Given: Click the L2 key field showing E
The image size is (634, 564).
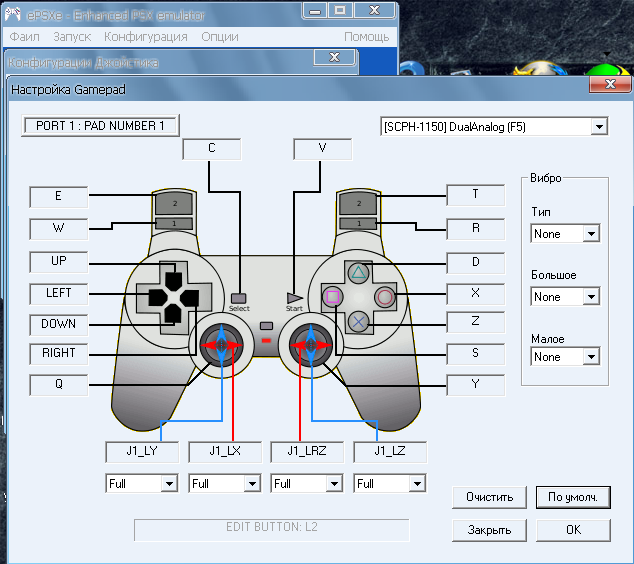Looking at the screenshot, I should click(x=59, y=197).
